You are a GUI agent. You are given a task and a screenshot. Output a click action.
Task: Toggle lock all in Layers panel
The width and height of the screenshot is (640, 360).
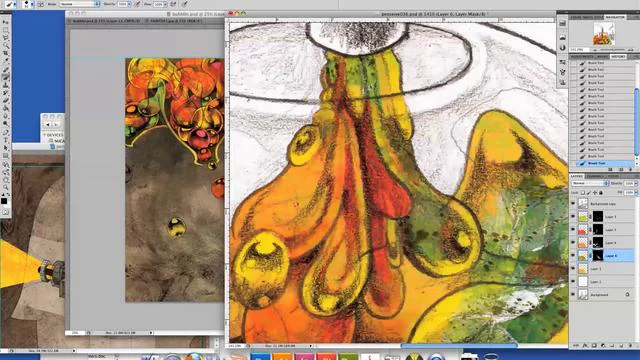tap(601, 192)
